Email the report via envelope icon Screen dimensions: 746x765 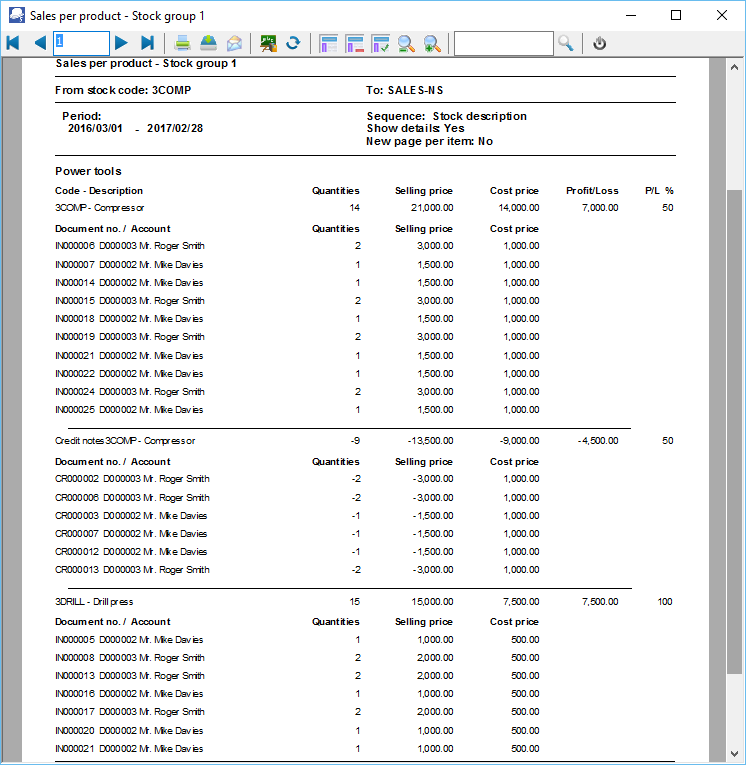pos(234,43)
